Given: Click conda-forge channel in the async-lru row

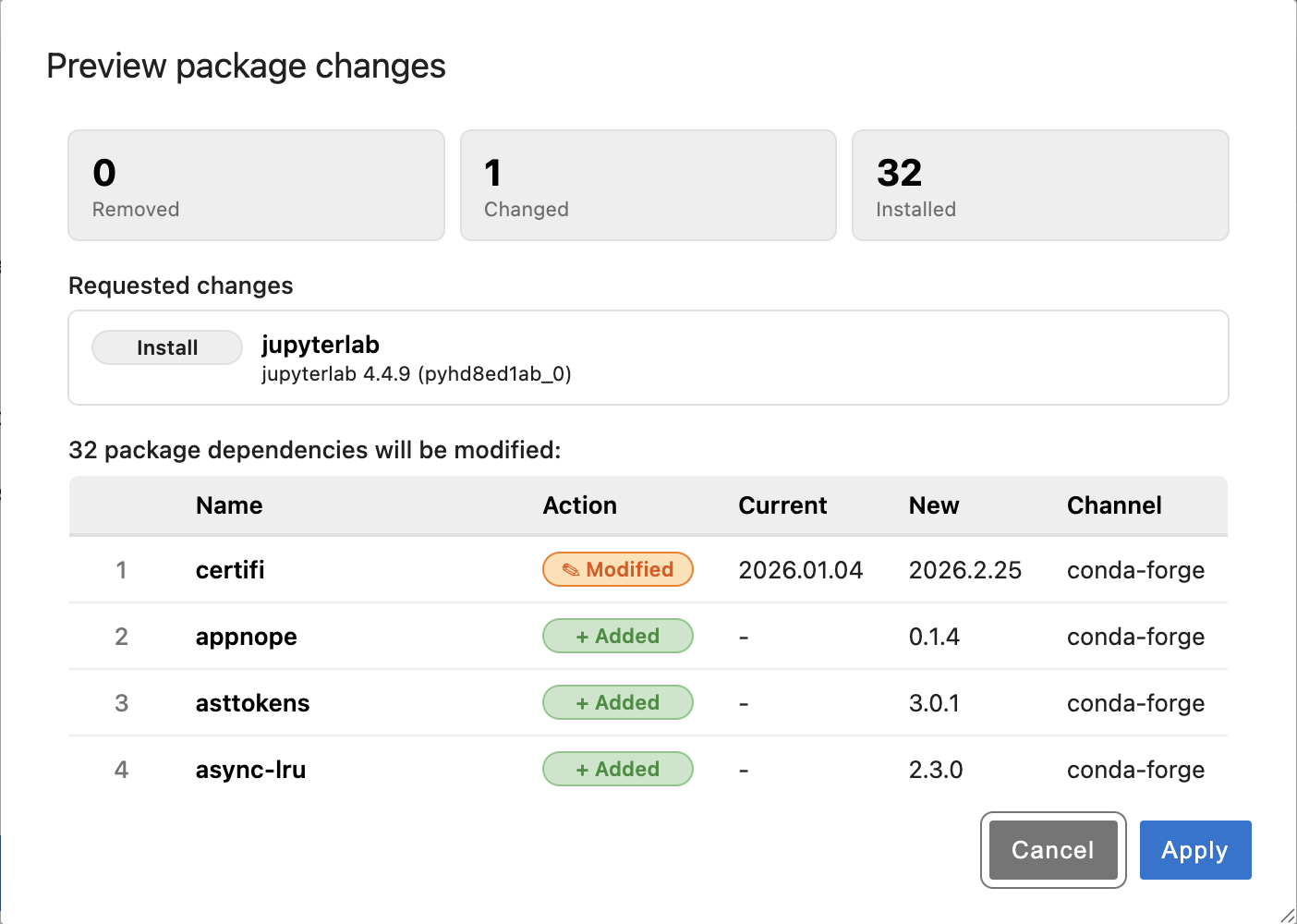Looking at the screenshot, I should 1135,770.
